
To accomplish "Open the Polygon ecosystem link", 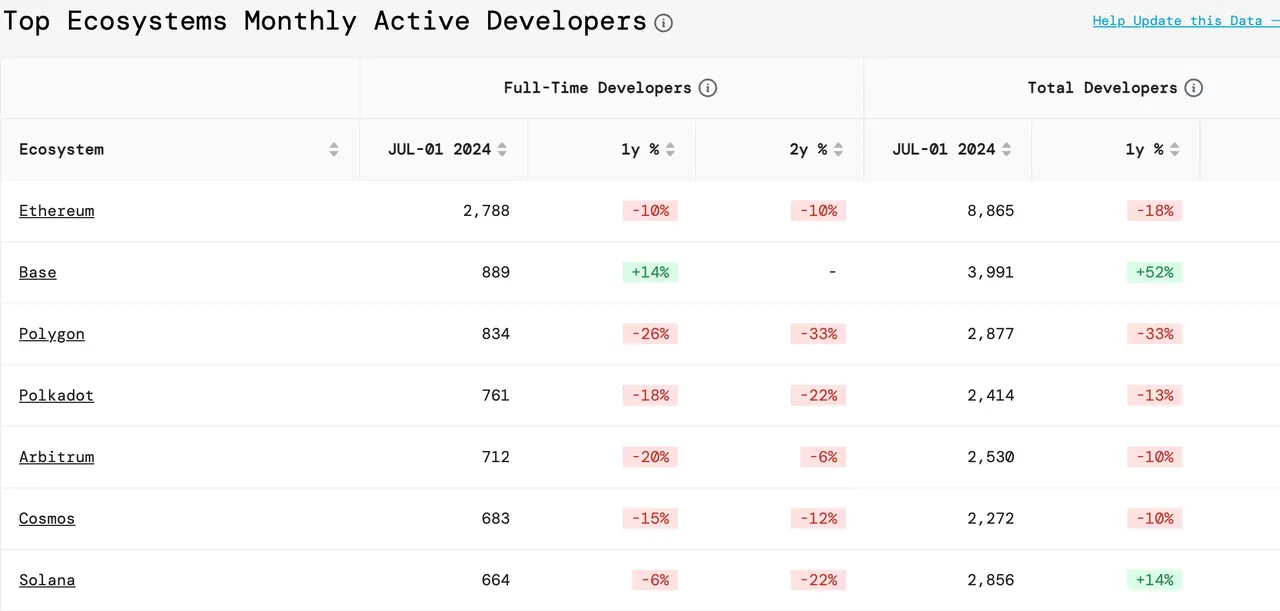I will tap(52, 334).
